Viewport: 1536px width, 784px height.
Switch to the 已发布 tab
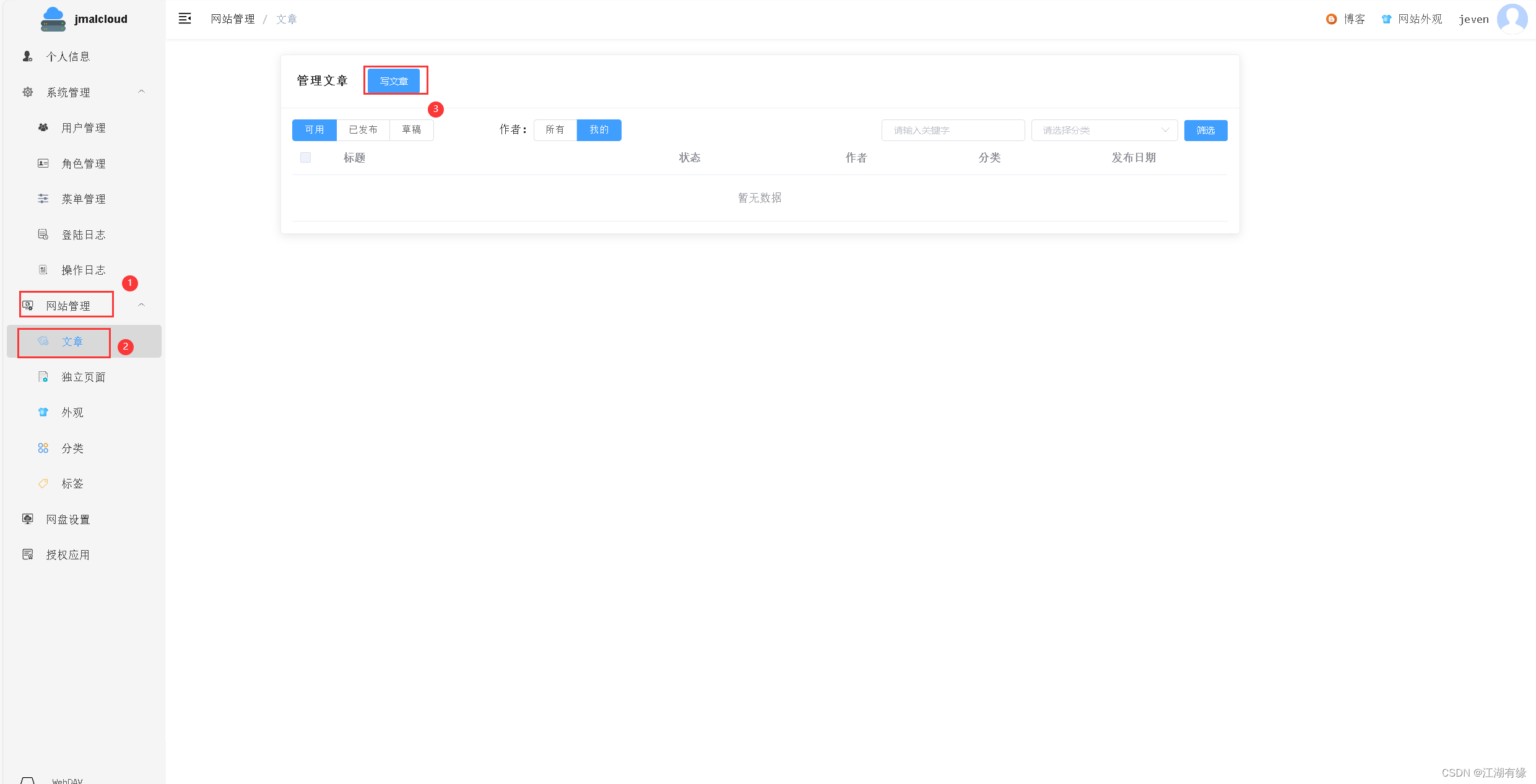point(363,130)
